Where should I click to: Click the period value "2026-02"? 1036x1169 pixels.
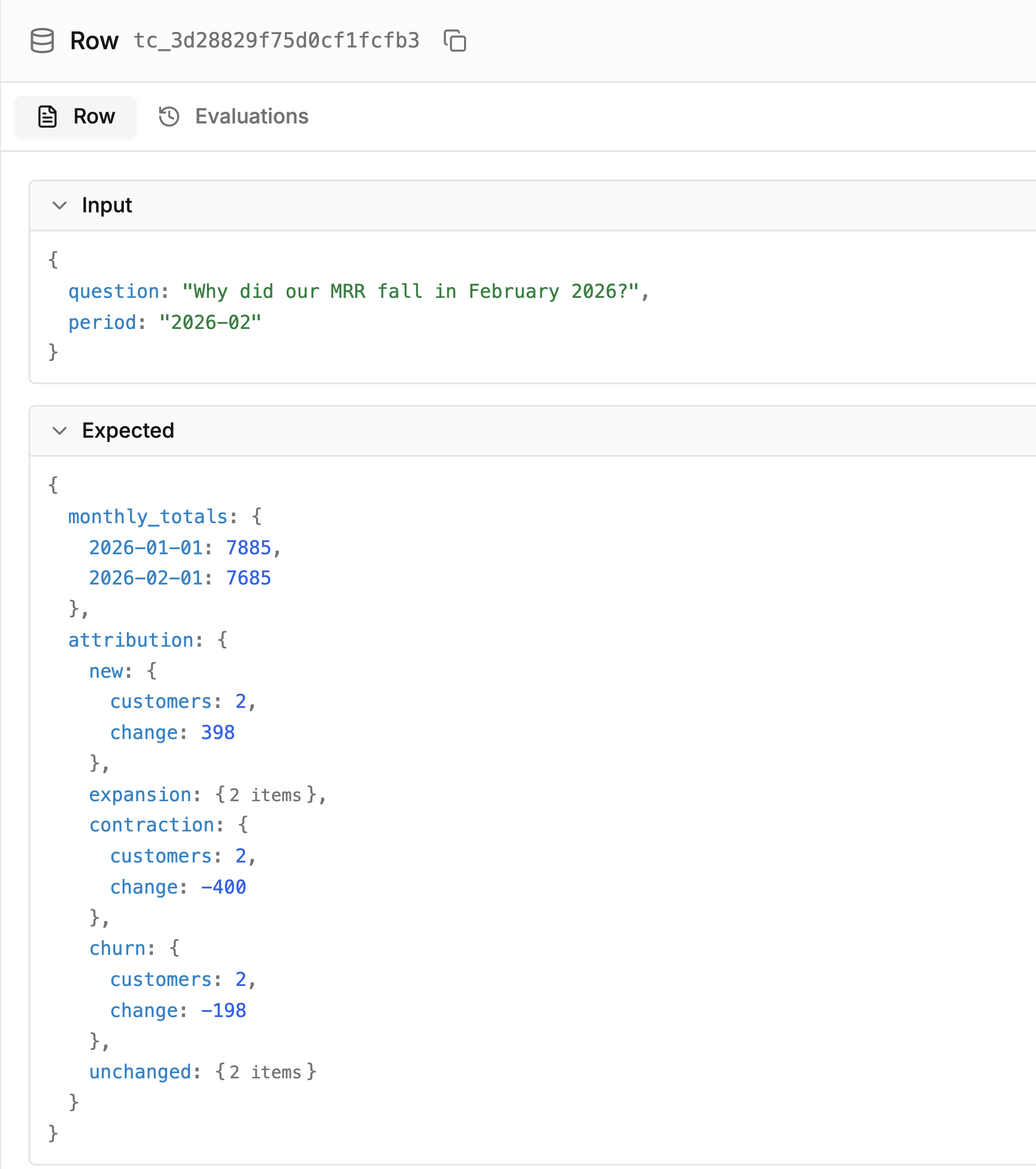(x=210, y=322)
